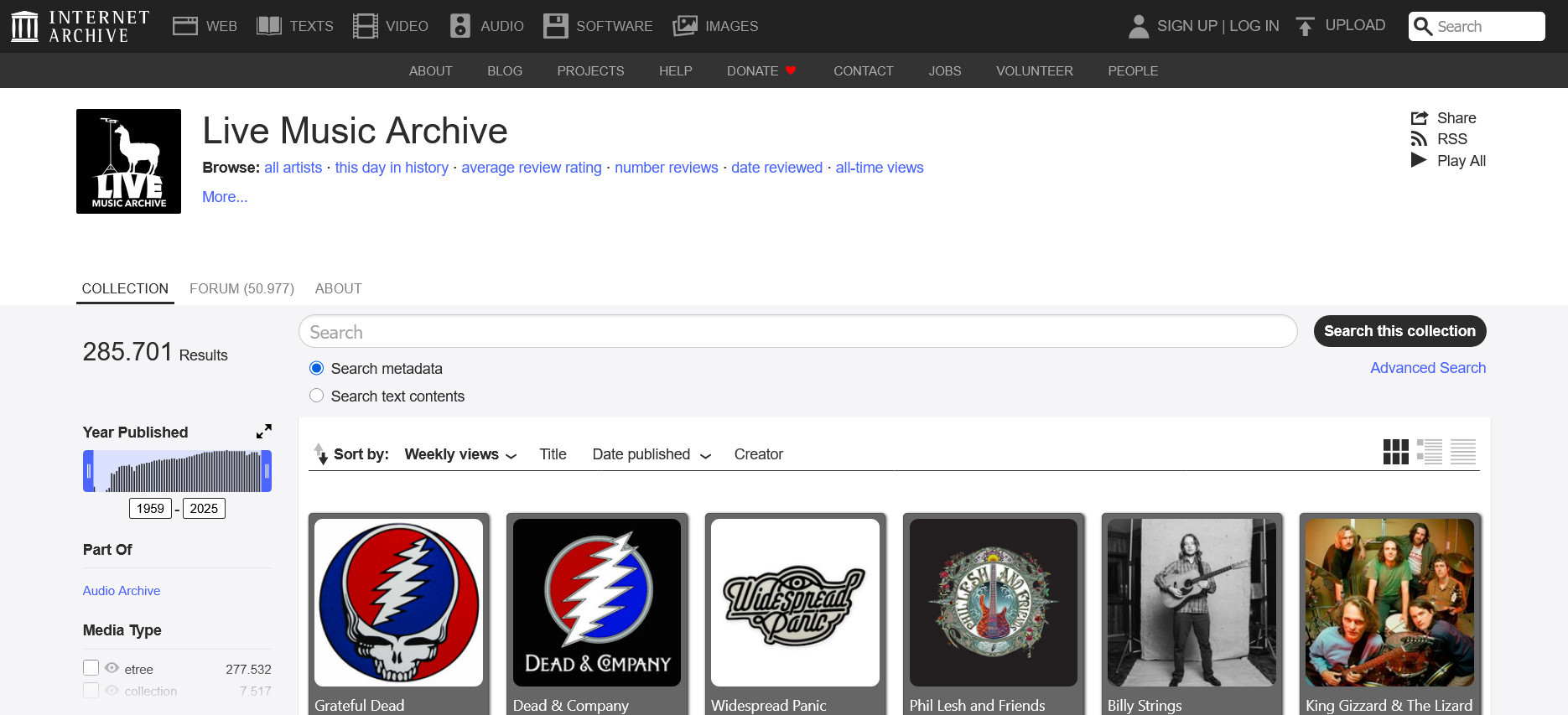
Task: Open the Texts book icon
Action: point(268,26)
